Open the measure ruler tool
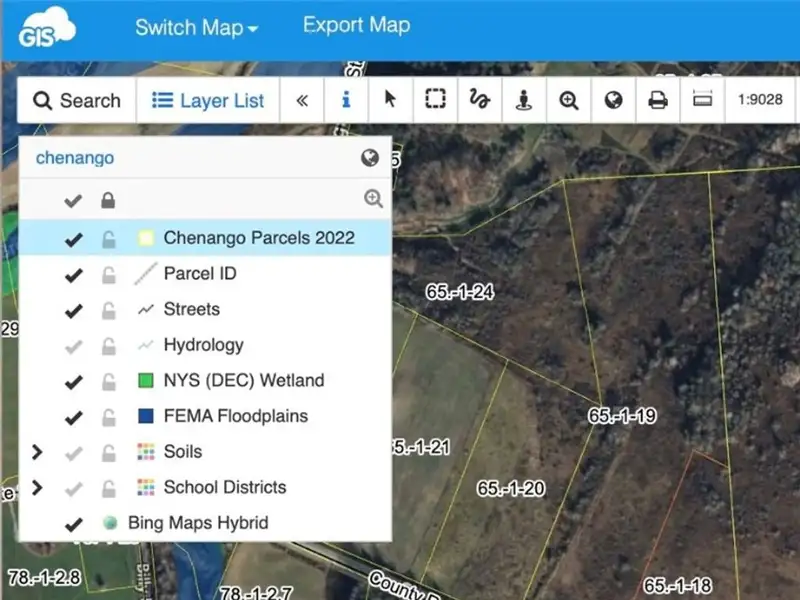800x600 pixels. [702, 101]
